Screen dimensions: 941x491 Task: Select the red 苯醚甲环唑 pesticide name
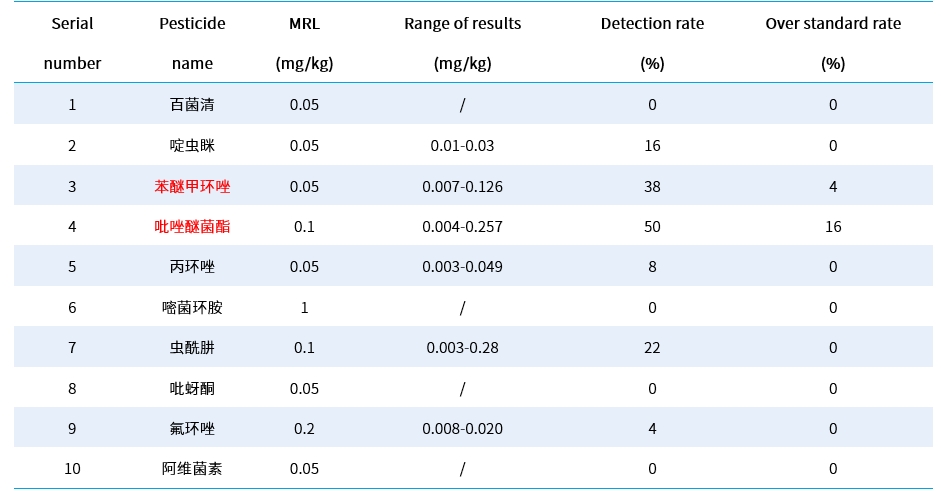point(192,186)
